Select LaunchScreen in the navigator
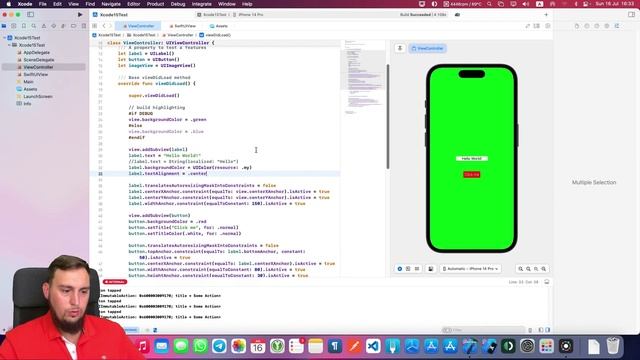 coord(38,96)
